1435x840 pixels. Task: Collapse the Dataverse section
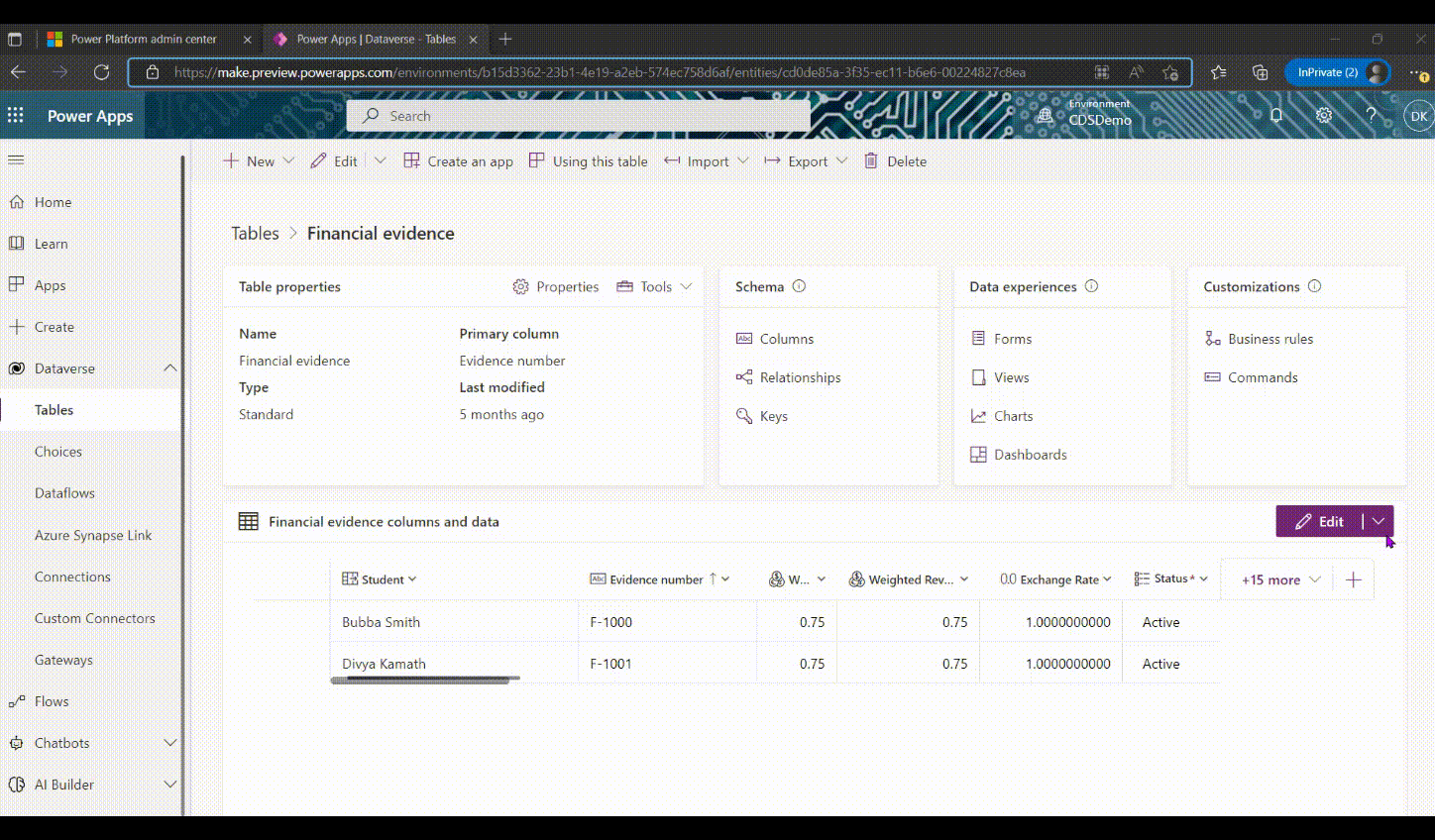(169, 368)
